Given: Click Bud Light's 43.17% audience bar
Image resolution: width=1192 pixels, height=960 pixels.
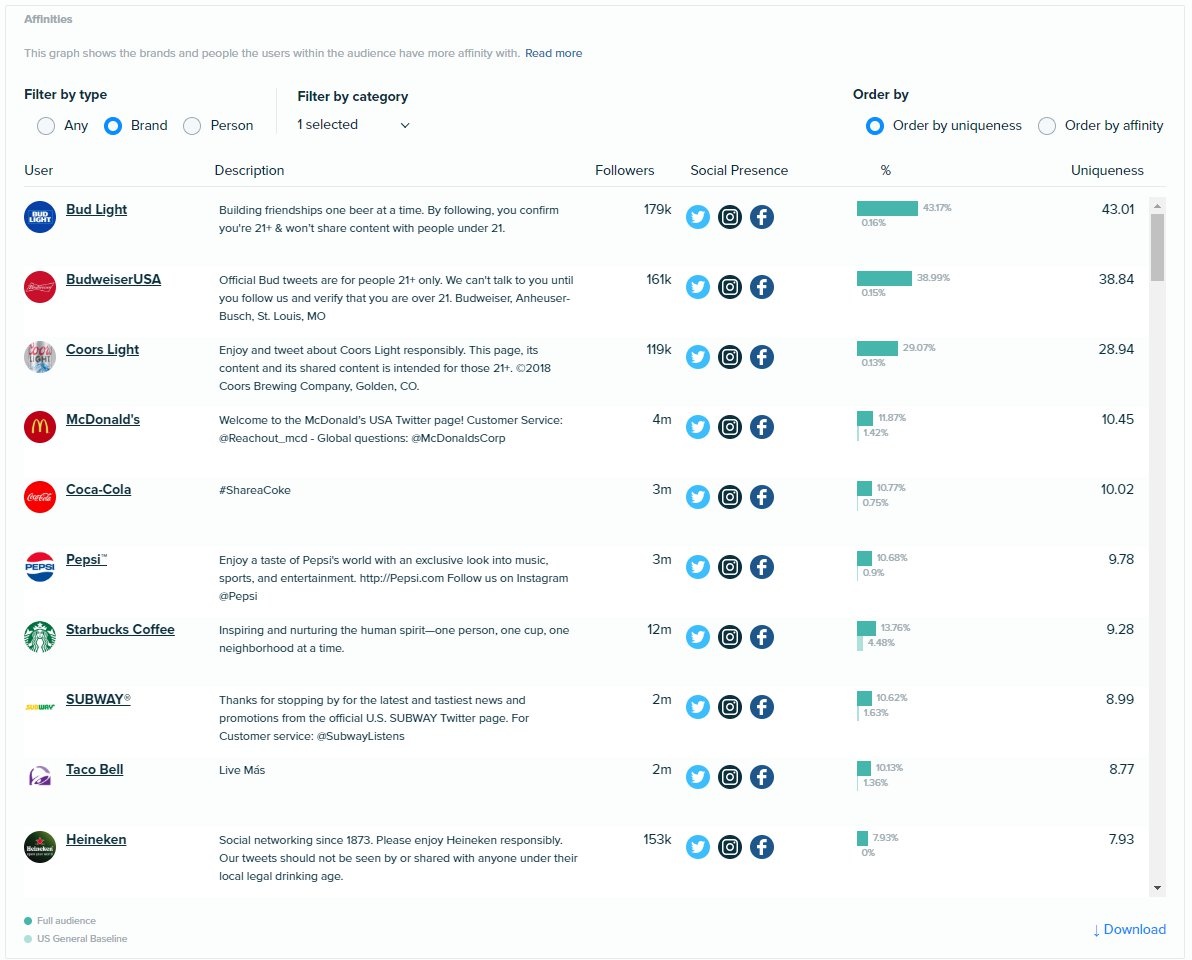Looking at the screenshot, I should pyautogui.click(x=887, y=208).
